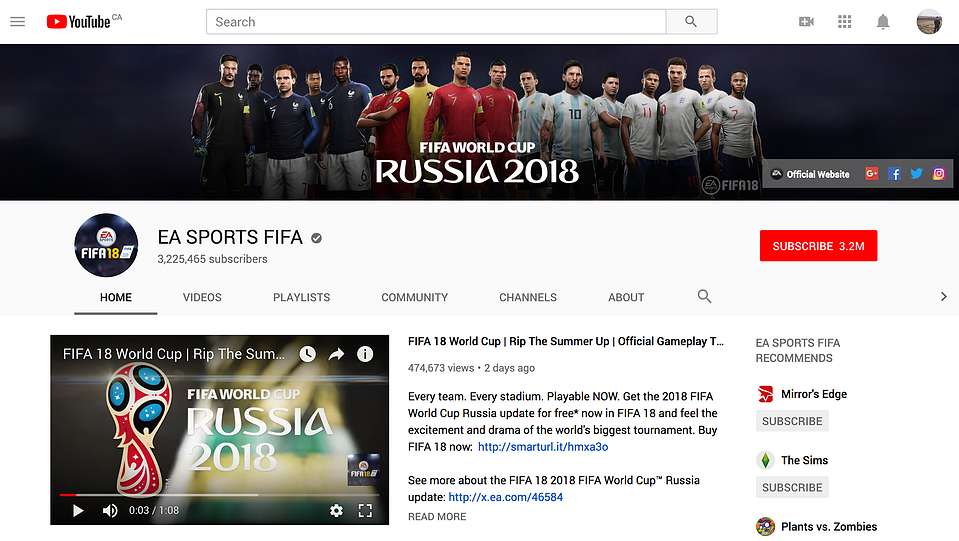Show more channel tabs with right chevron
This screenshot has width=959, height=541.
[x=943, y=296]
